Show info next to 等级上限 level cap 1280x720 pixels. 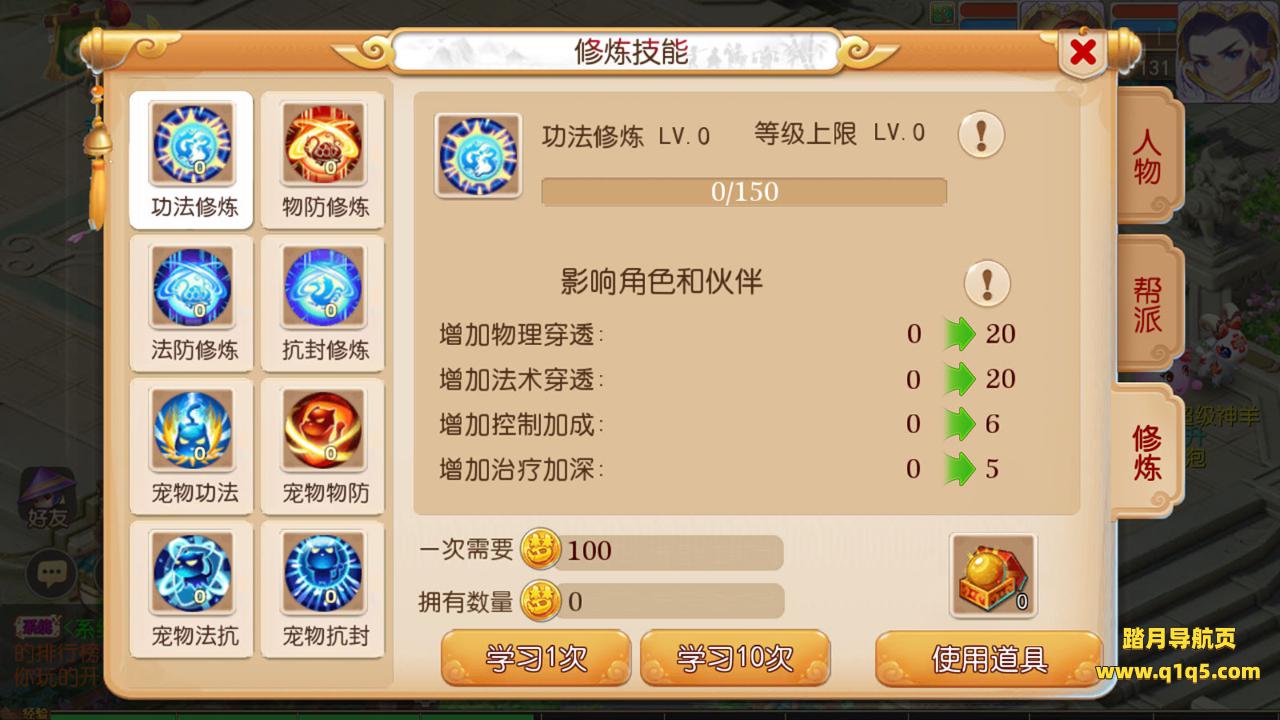click(x=981, y=134)
